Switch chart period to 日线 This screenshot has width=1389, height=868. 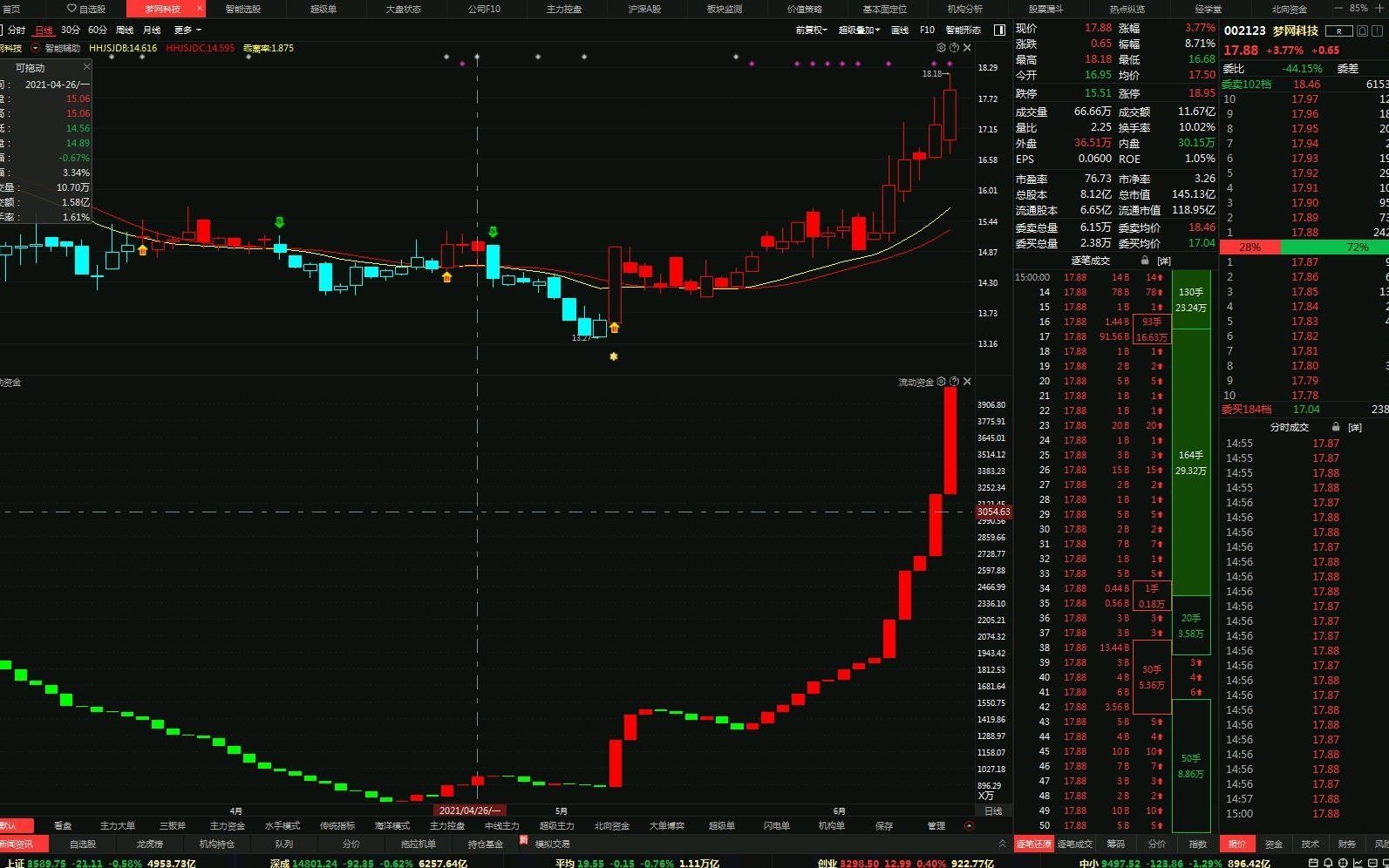click(x=43, y=31)
